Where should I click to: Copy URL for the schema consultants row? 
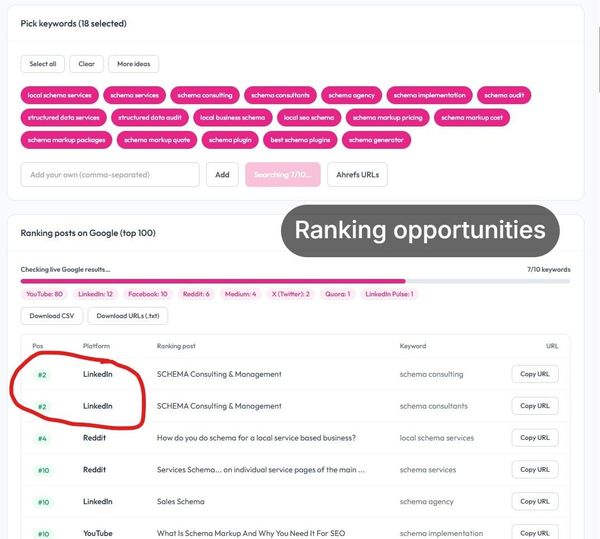(x=535, y=406)
